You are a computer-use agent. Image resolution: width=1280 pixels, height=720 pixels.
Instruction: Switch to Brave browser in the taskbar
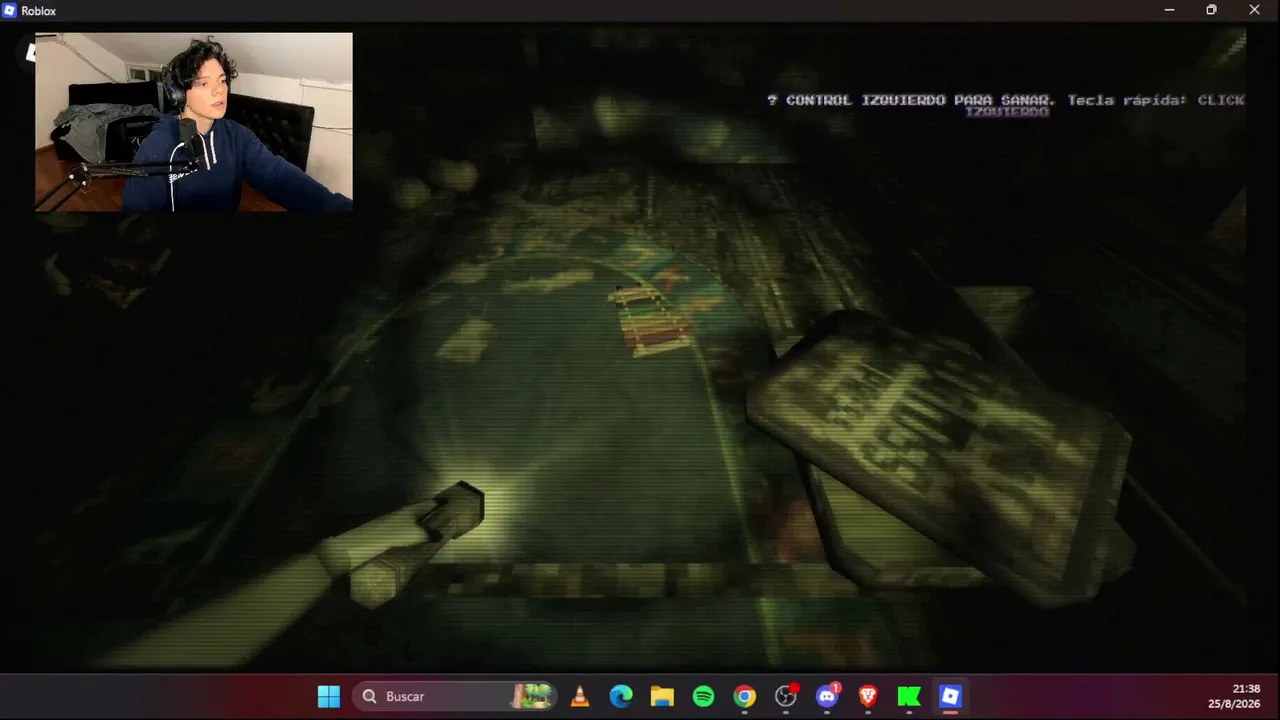coord(868,696)
